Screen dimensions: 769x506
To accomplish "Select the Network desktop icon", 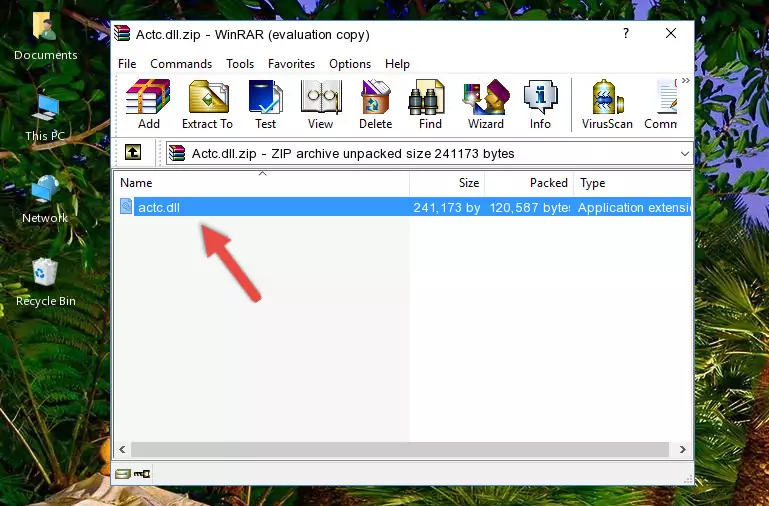I will [x=45, y=200].
